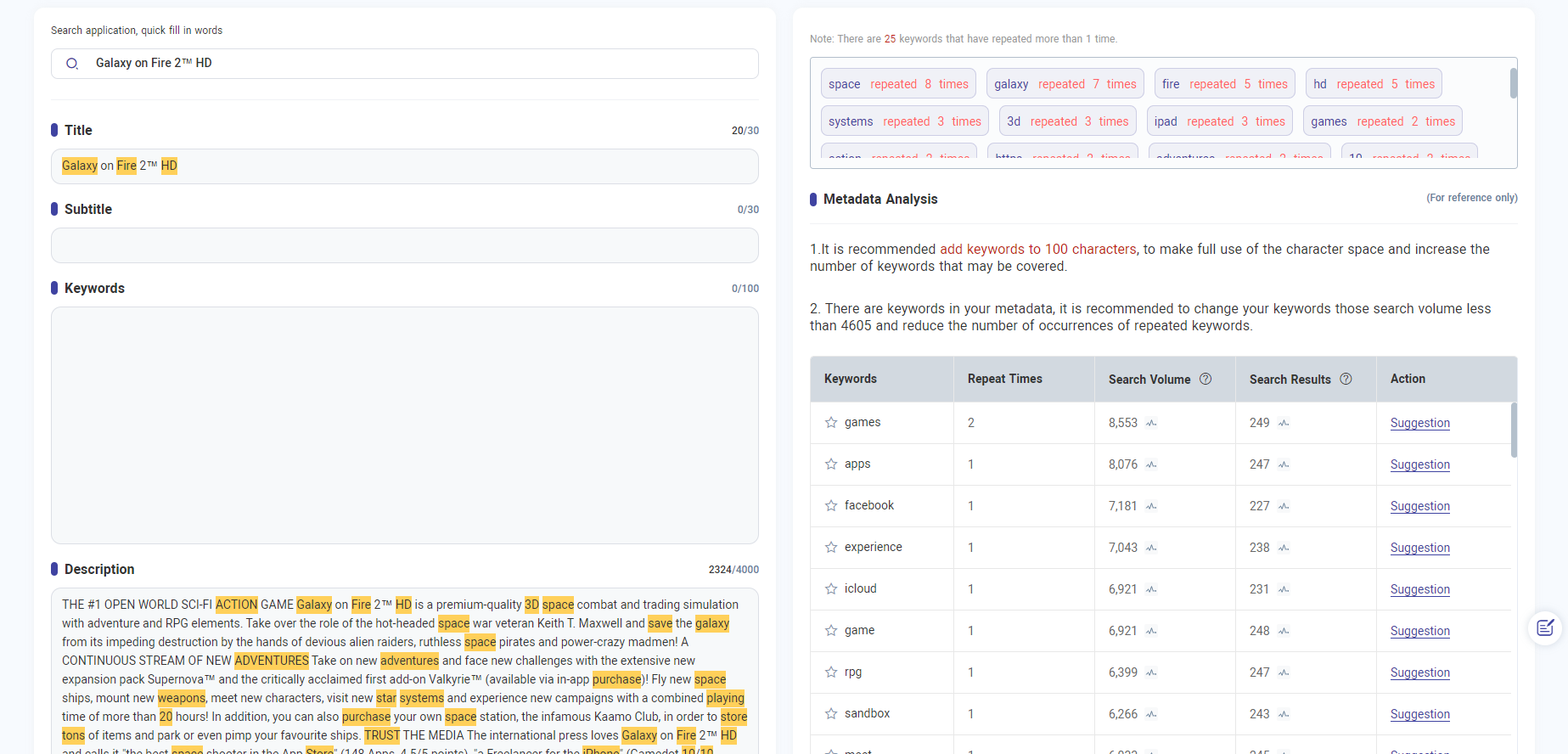The height and width of the screenshot is (754, 1568).
Task: Click the Keywords column header
Action: 882,380
